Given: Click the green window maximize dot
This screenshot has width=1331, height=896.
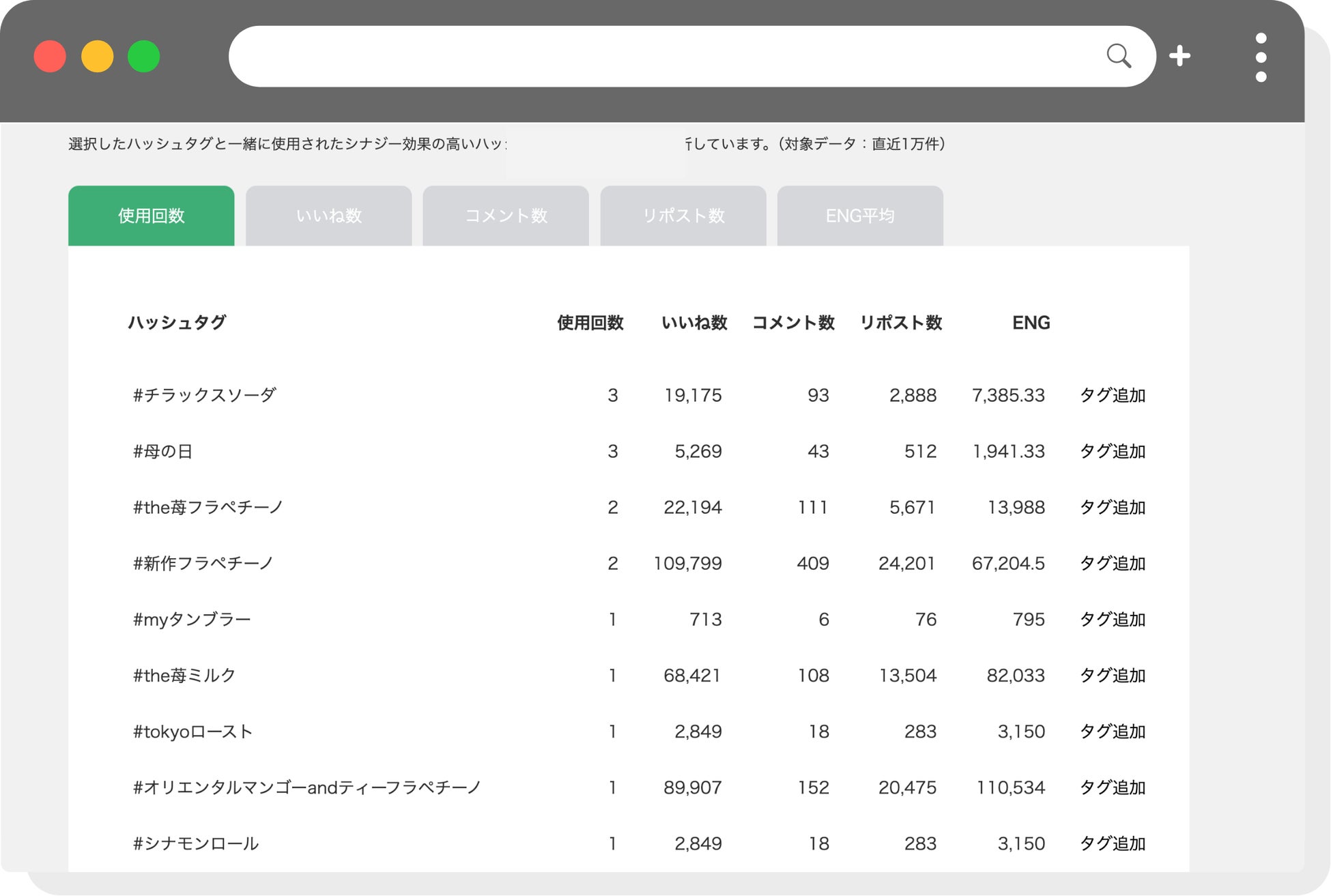Looking at the screenshot, I should [x=144, y=57].
